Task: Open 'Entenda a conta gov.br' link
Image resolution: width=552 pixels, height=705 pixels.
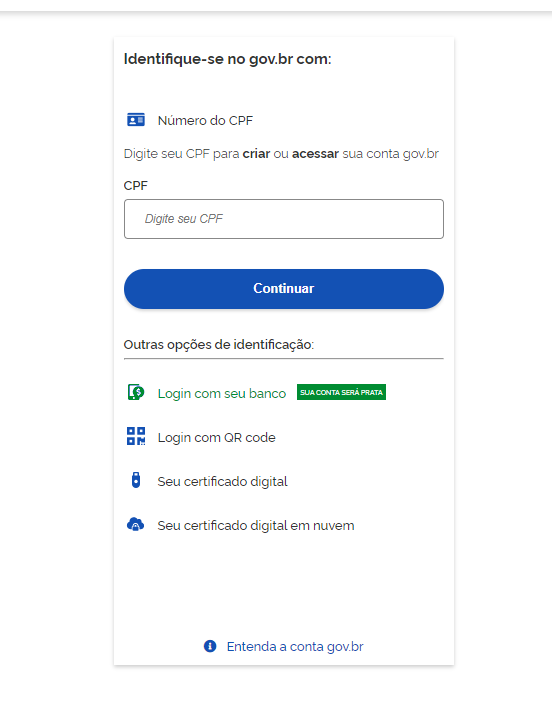Action: 295,647
